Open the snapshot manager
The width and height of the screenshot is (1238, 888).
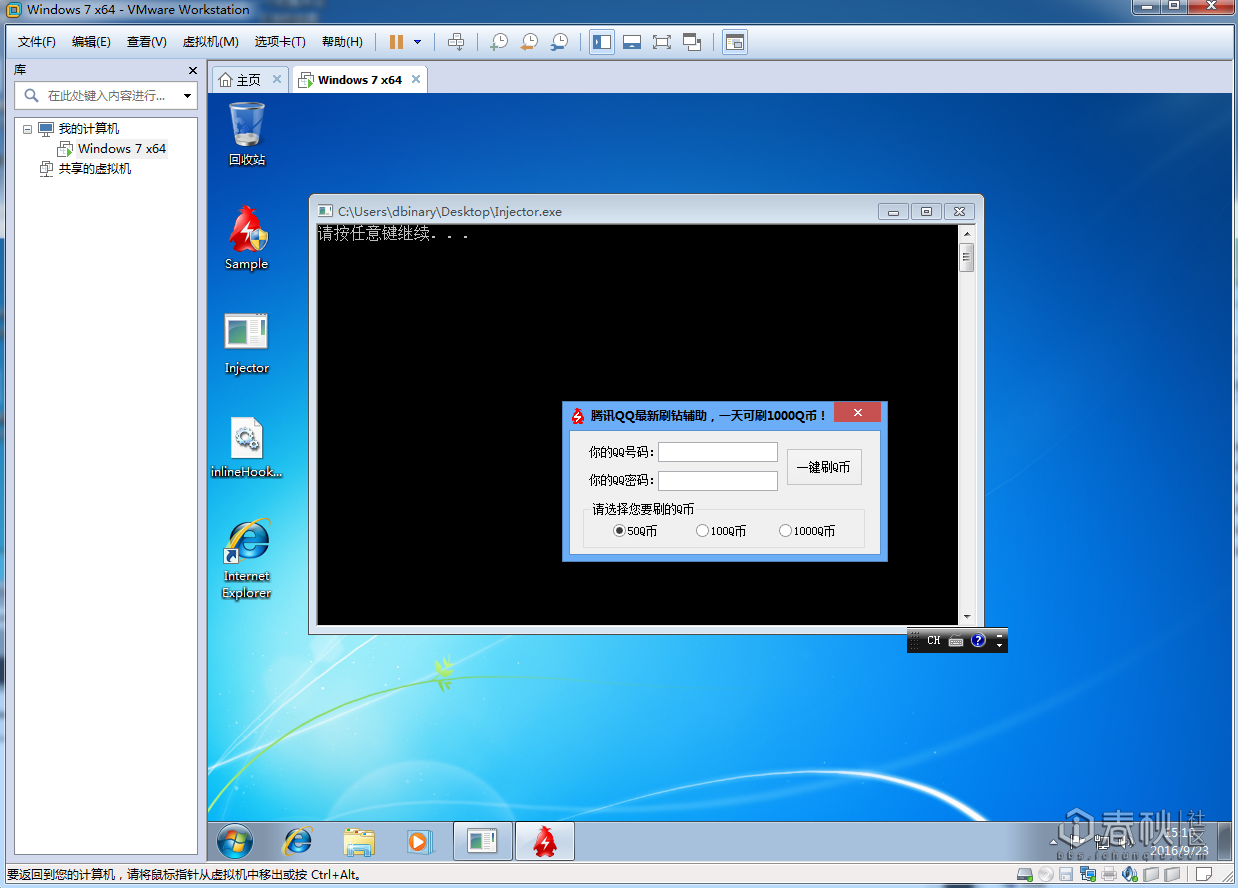pos(560,42)
